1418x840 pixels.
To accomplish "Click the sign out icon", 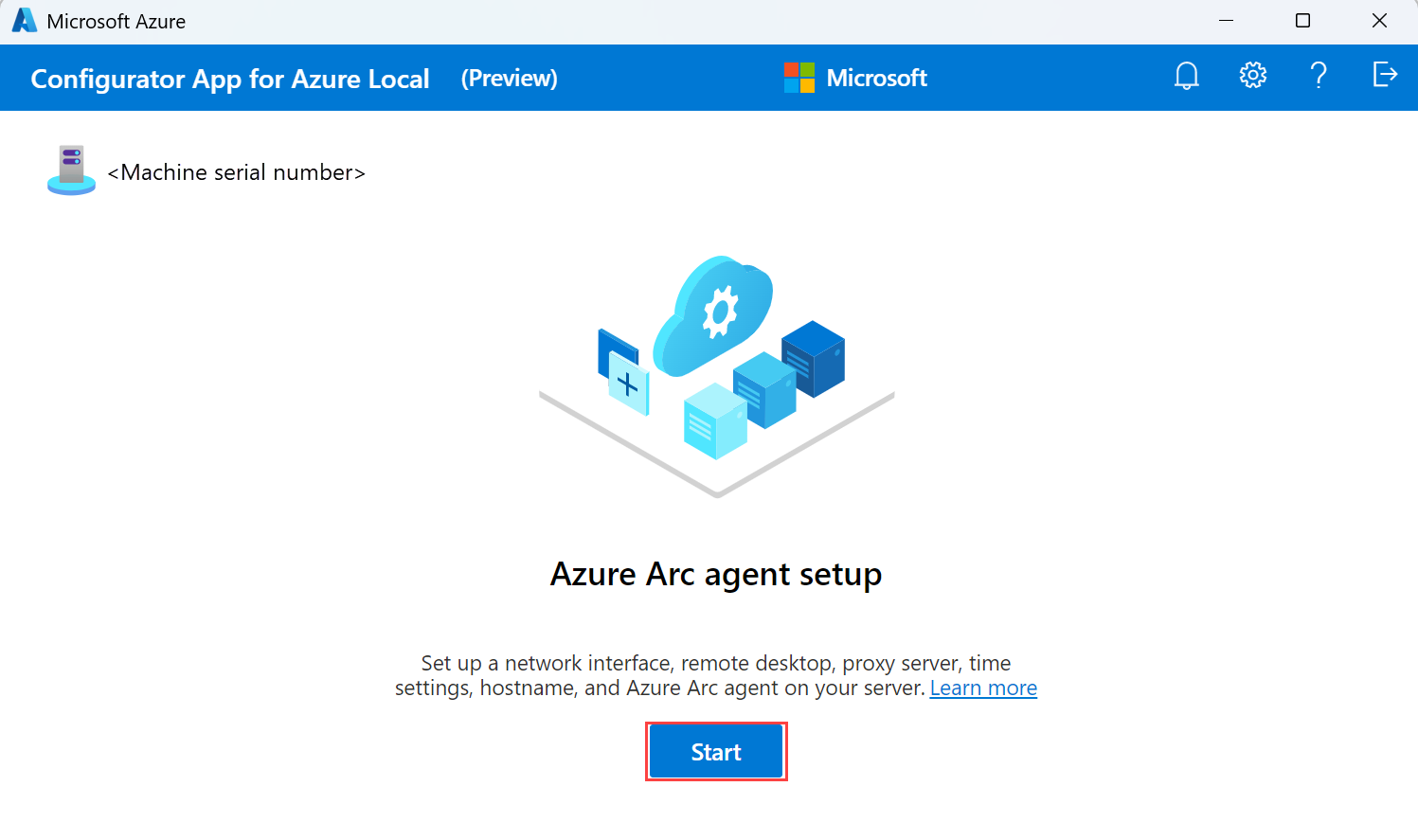I will pyautogui.click(x=1384, y=75).
